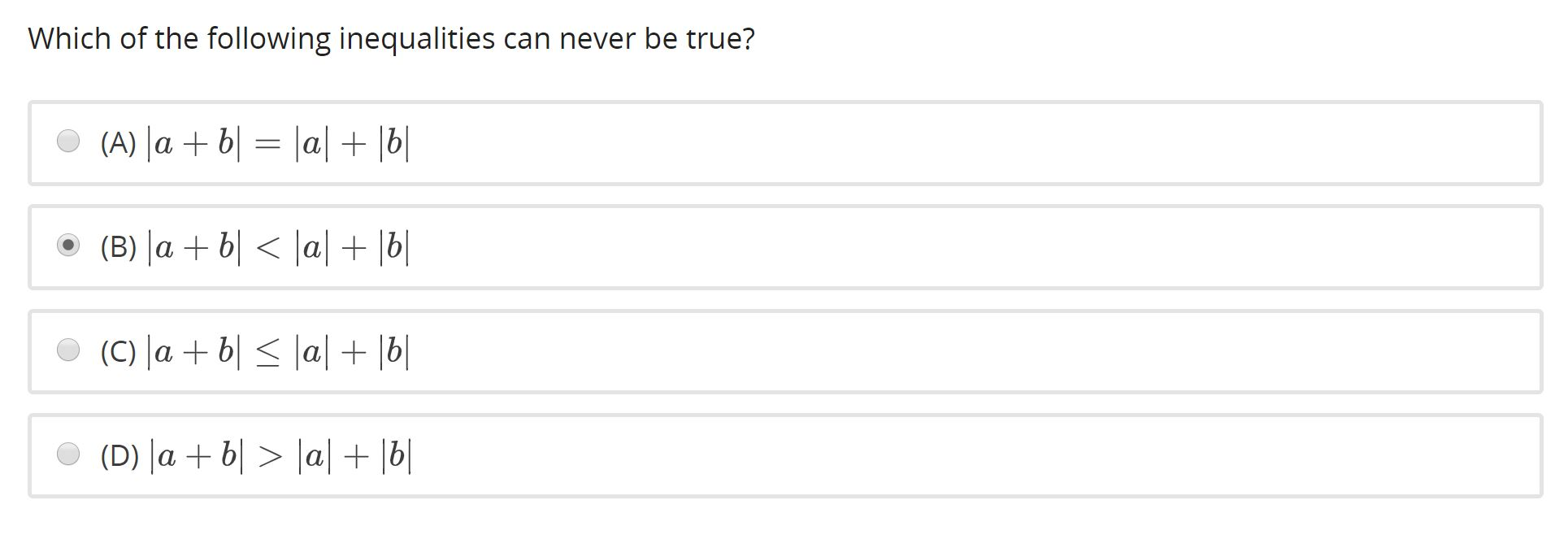Click the label text (A)
Image resolution: width=1568 pixels, height=535 pixels.
(x=118, y=142)
